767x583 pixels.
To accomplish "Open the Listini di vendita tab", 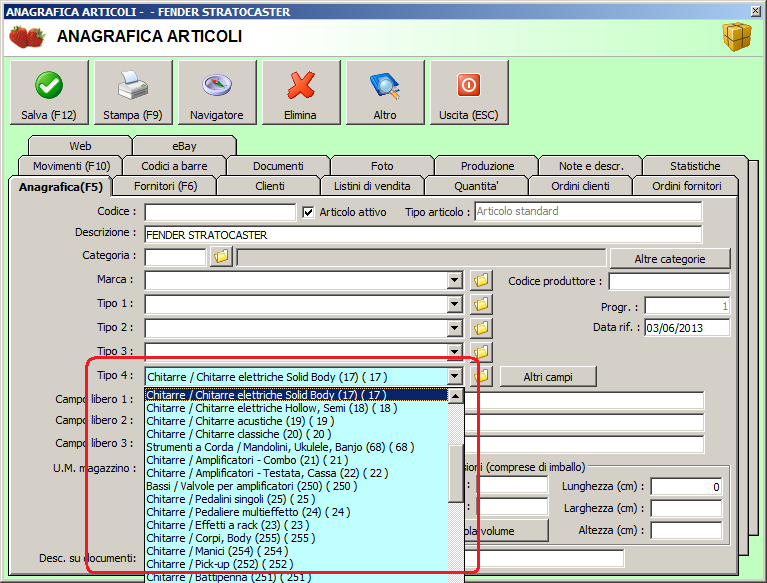I will click(372, 186).
